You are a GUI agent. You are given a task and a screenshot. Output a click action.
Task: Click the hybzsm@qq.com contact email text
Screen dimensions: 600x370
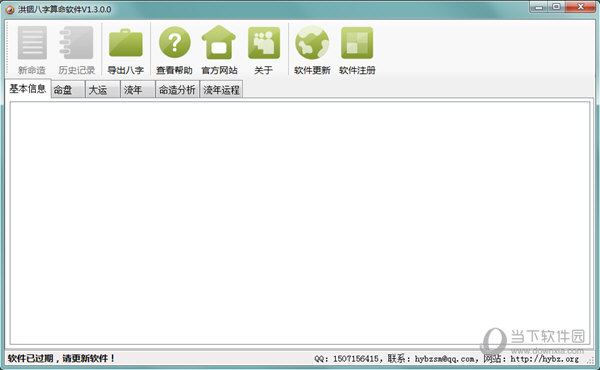click(x=446, y=359)
